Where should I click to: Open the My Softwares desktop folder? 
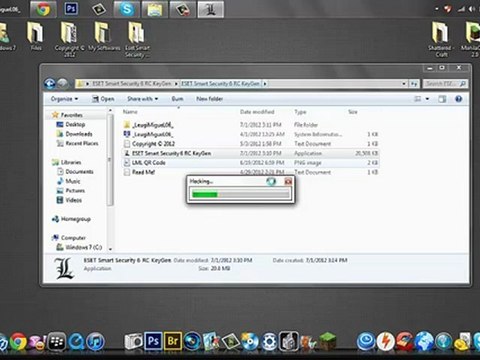pos(104,37)
